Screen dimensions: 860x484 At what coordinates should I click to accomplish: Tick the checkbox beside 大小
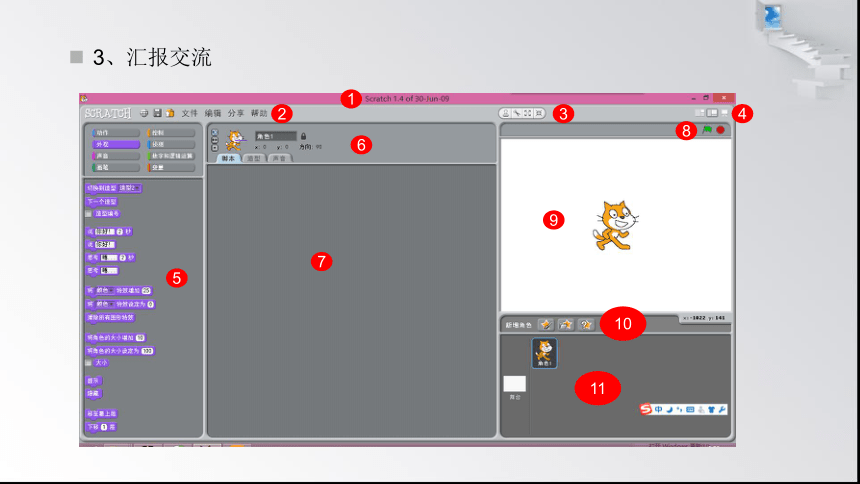pyautogui.click(x=88, y=363)
